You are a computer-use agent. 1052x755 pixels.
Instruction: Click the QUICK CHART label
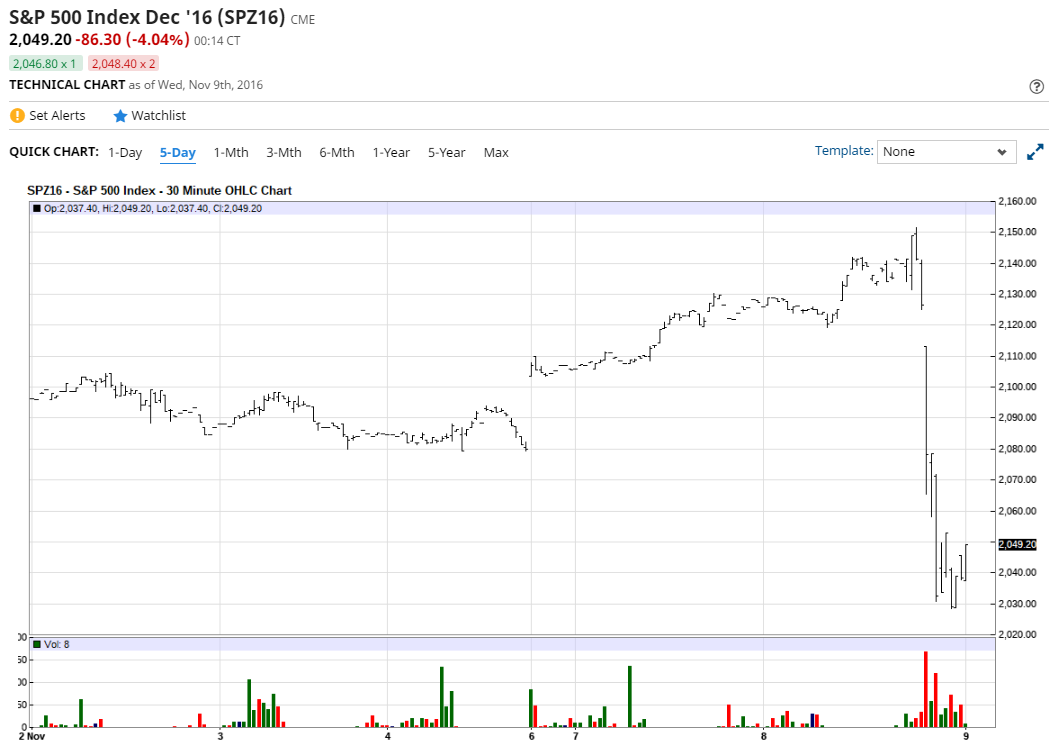pyautogui.click(x=54, y=152)
